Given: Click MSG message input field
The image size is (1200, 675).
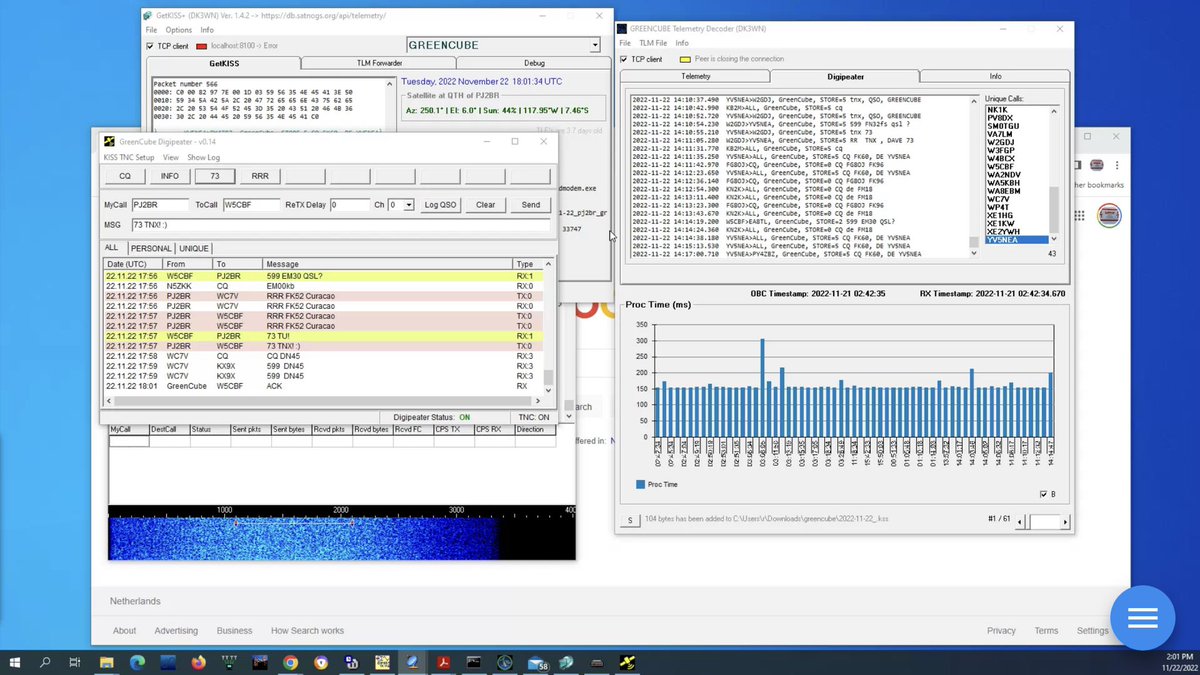Looking at the screenshot, I should pyautogui.click(x=340, y=225).
